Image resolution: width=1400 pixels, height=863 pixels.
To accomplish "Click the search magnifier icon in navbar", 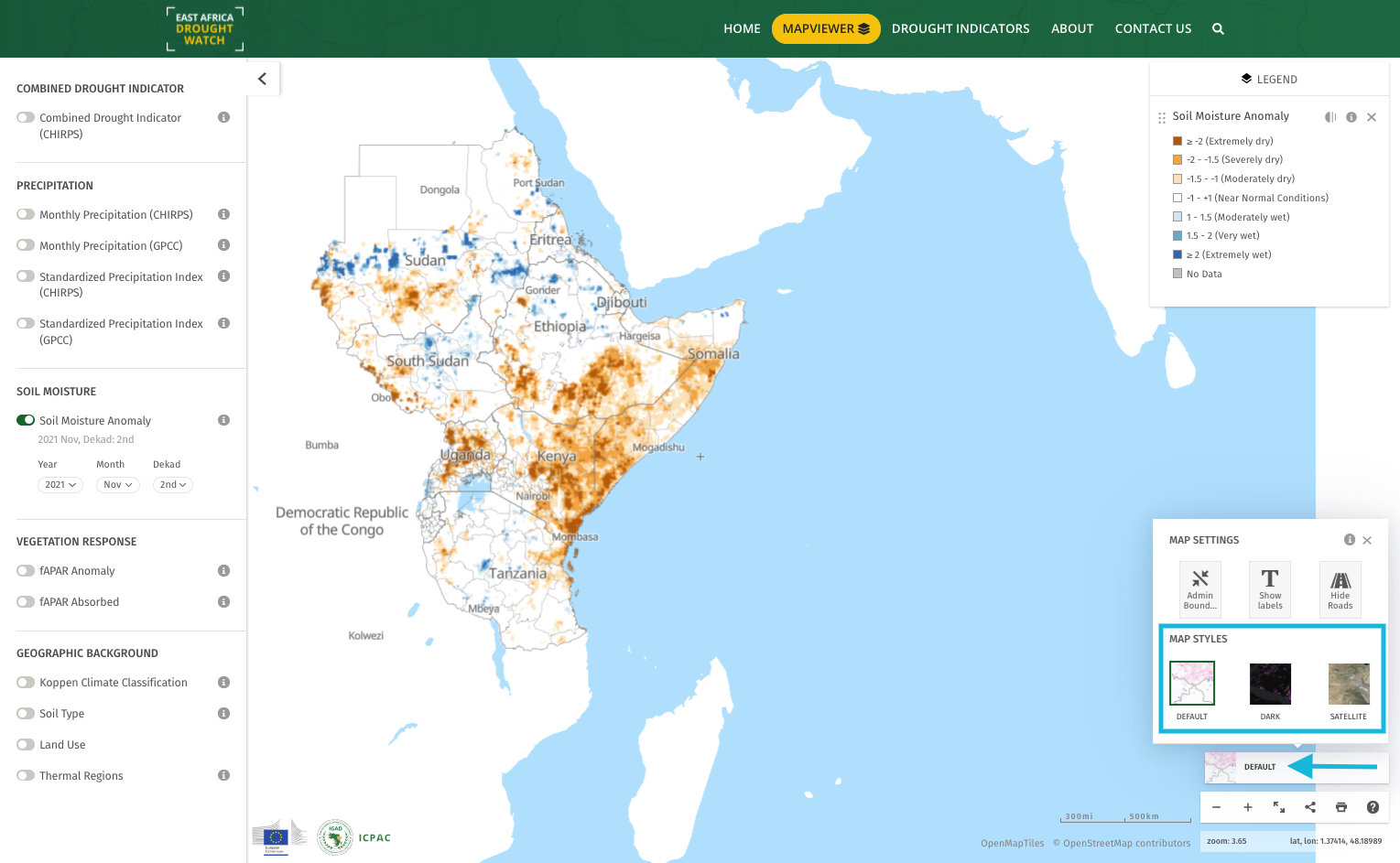I will click(x=1218, y=28).
